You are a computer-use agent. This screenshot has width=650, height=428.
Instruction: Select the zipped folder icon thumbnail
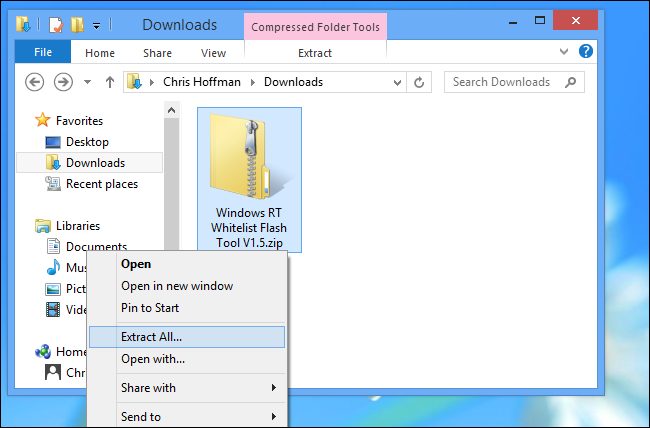[x=250, y=158]
